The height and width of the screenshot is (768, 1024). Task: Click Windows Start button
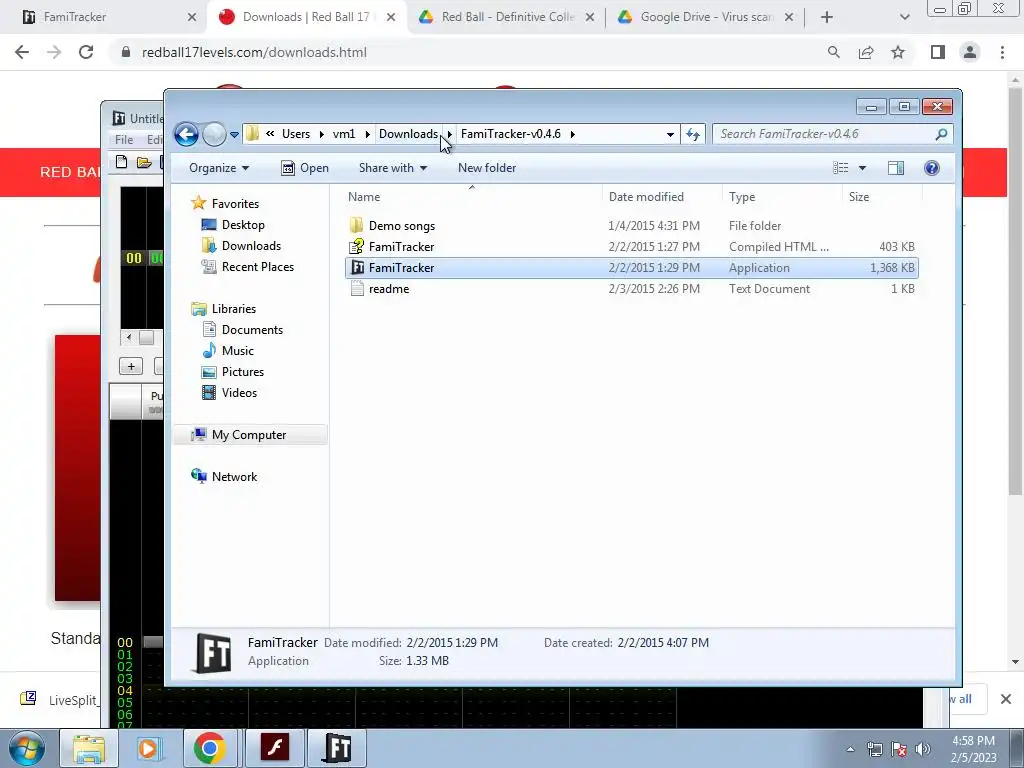pyautogui.click(x=25, y=748)
